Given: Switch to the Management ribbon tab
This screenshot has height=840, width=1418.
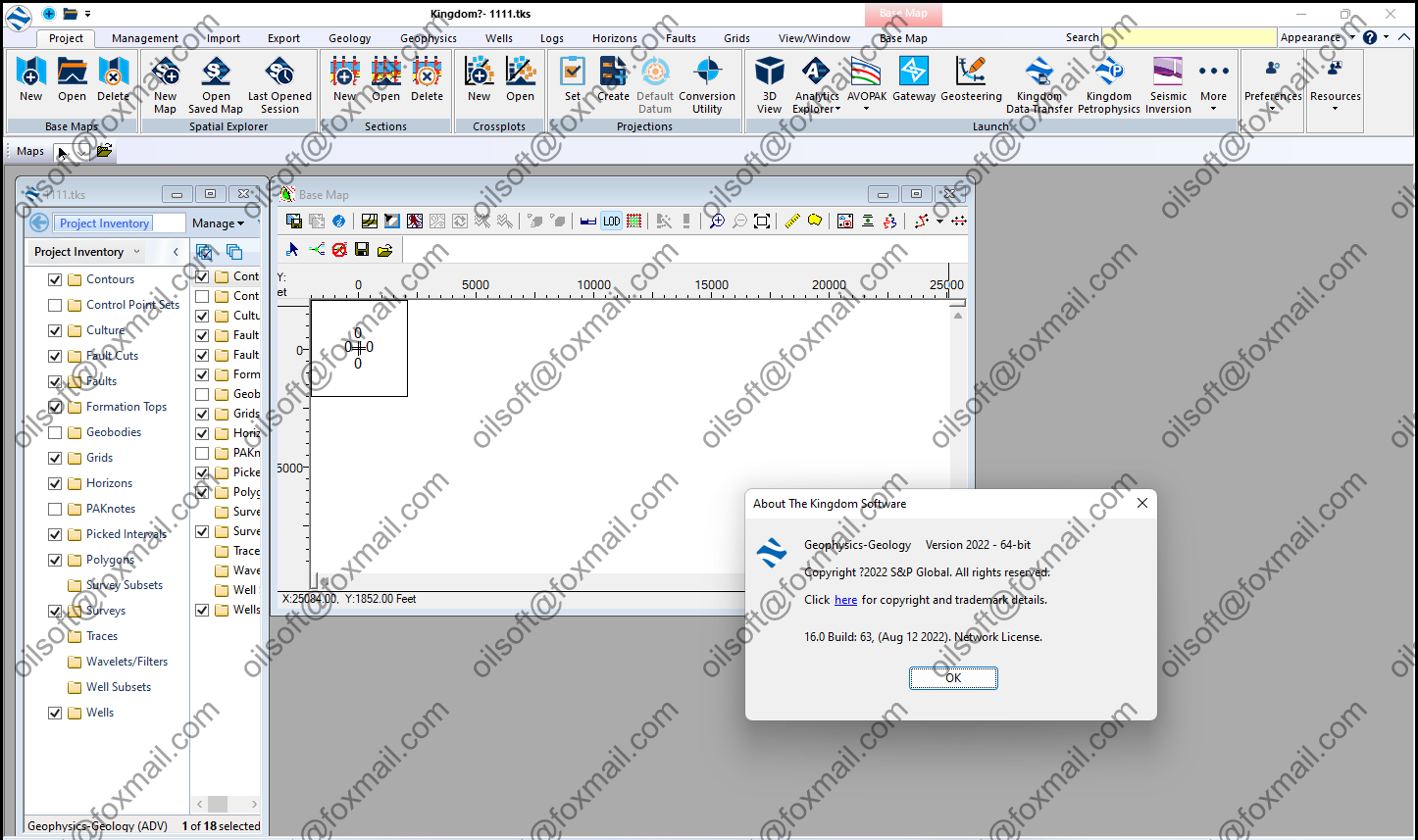Looking at the screenshot, I should [x=145, y=38].
